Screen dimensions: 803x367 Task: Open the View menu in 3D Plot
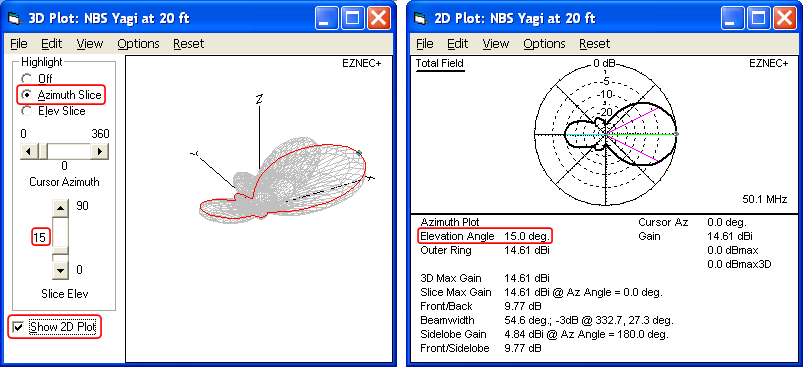pos(90,44)
